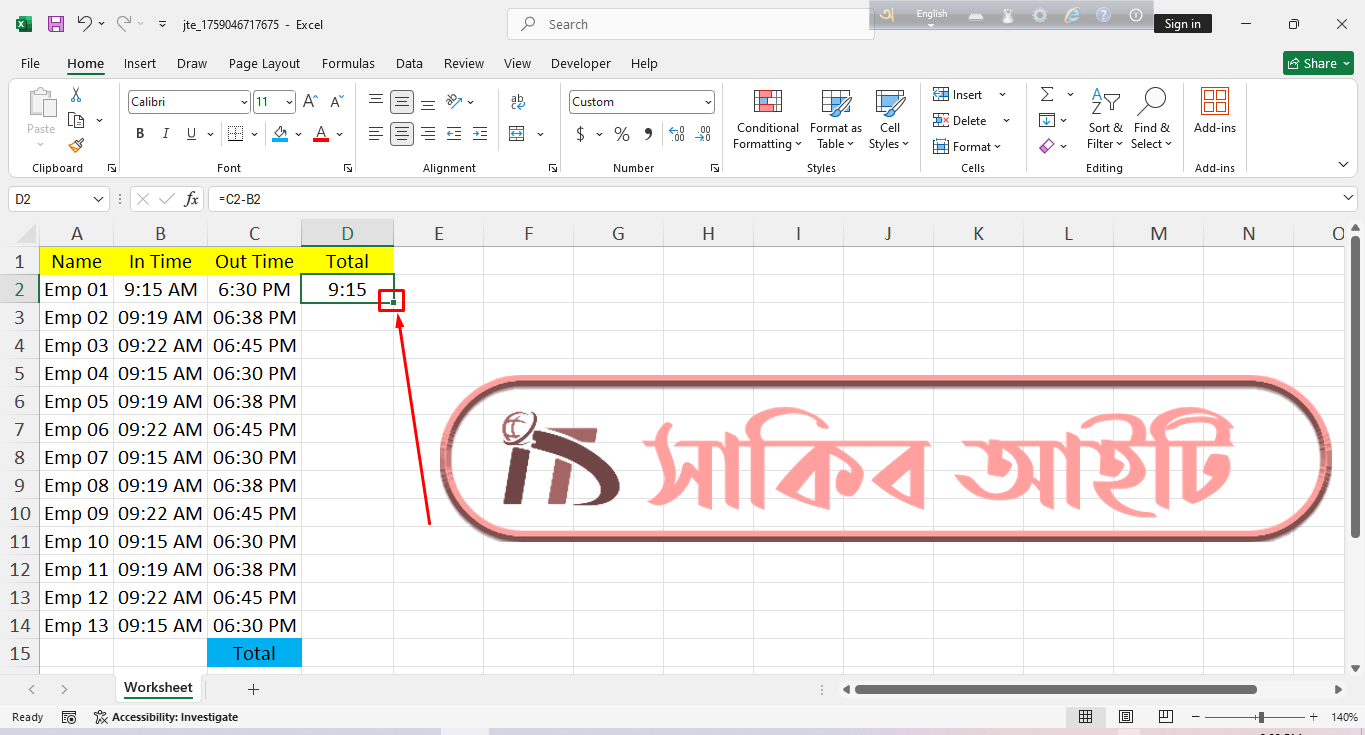Open the number format dropdown showing Custom

[708, 102]
